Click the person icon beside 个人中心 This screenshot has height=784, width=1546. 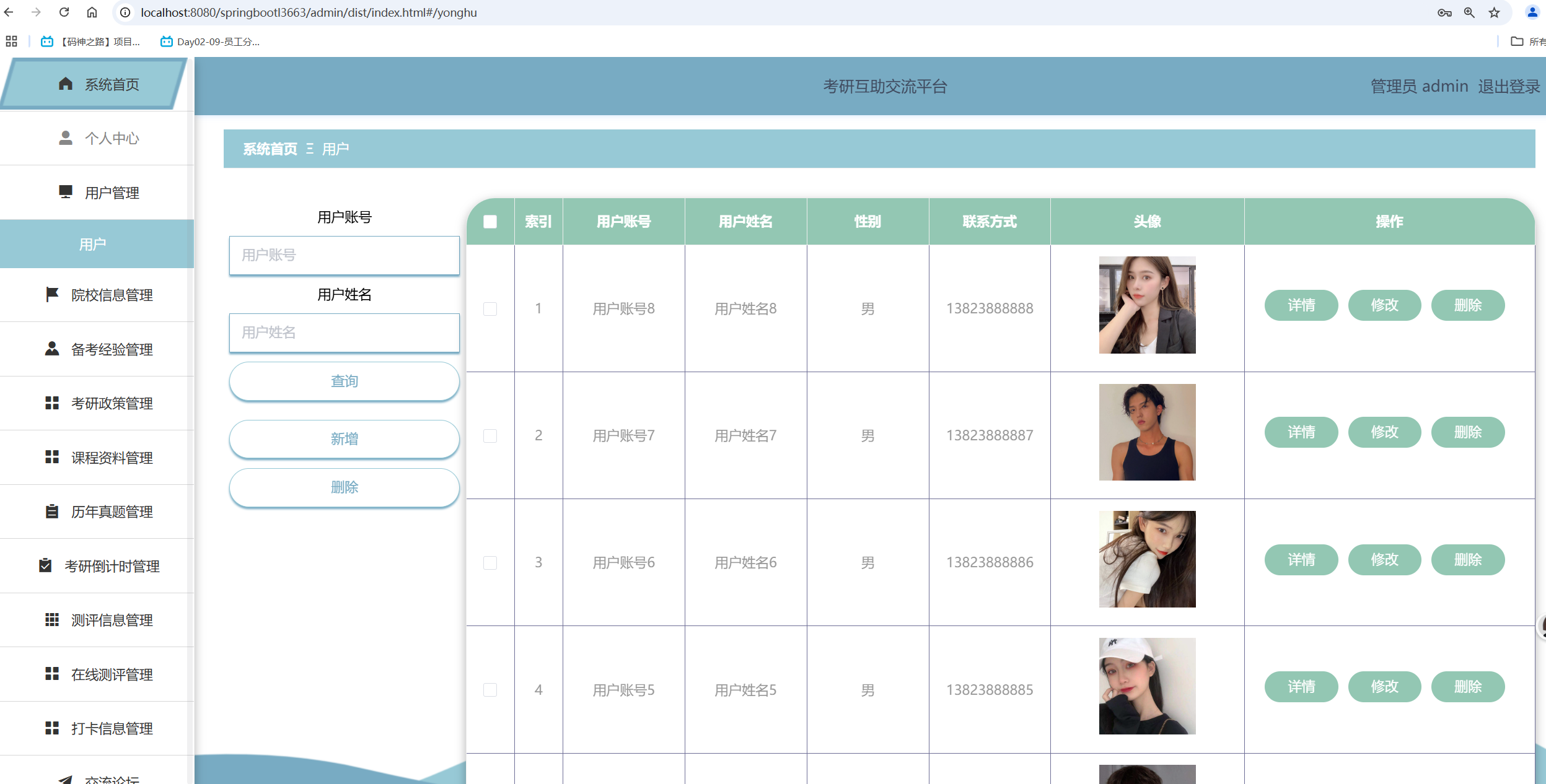(x=66, y=137)
